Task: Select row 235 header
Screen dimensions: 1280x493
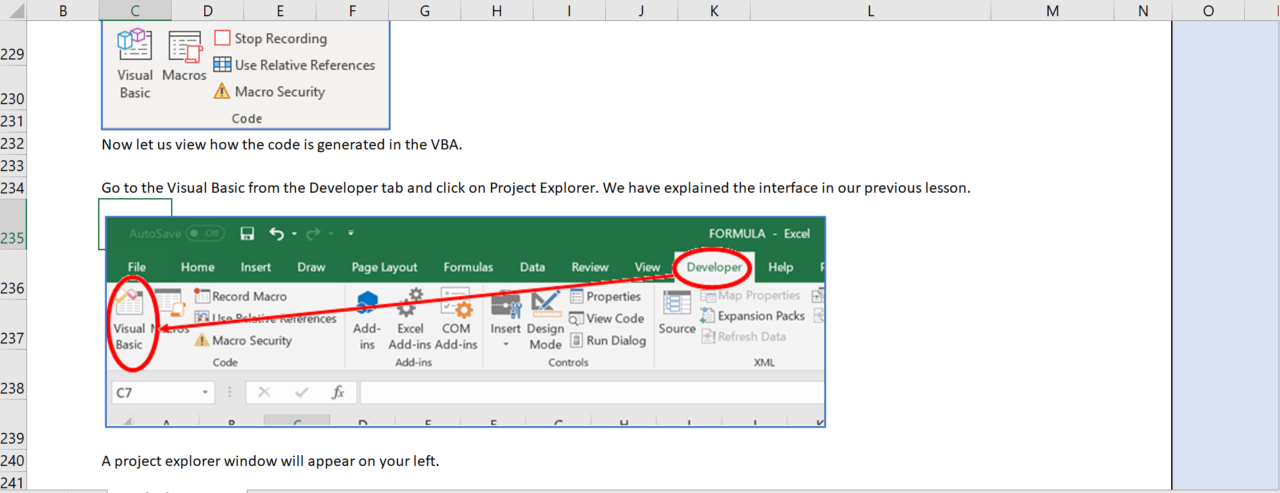Action: click(x=12, y=225)
